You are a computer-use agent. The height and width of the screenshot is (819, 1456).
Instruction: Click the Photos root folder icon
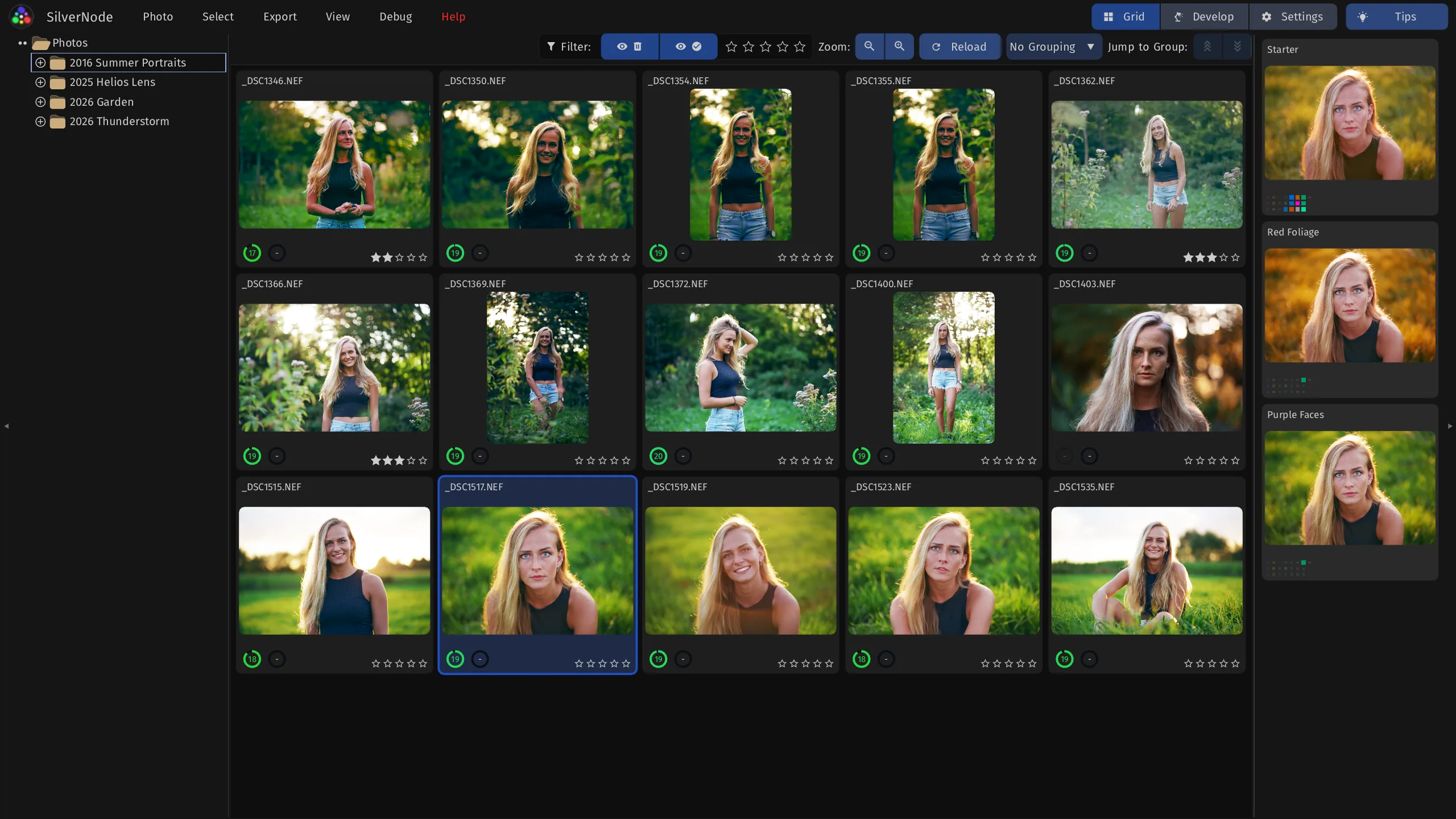coord(41,43)
